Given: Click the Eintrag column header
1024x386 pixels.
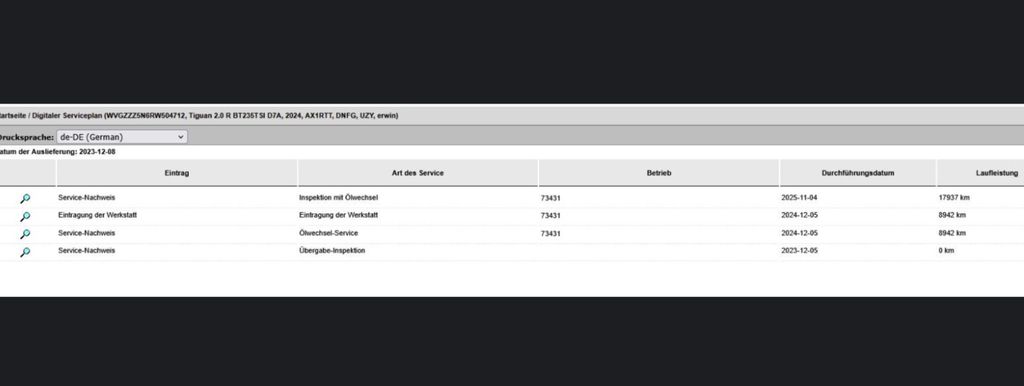Looking at the screenshot, I should point(177,173).
